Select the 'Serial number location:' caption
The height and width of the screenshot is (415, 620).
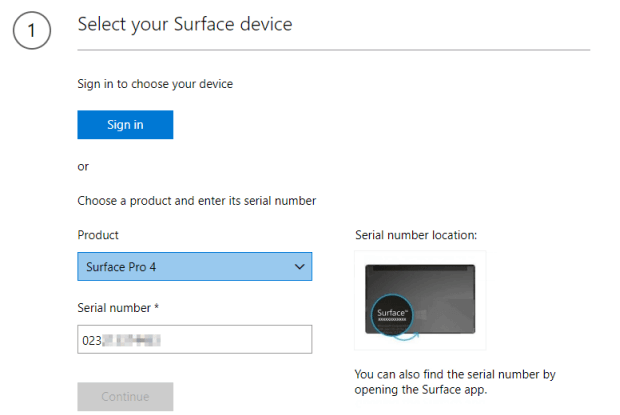click(416, 235)
